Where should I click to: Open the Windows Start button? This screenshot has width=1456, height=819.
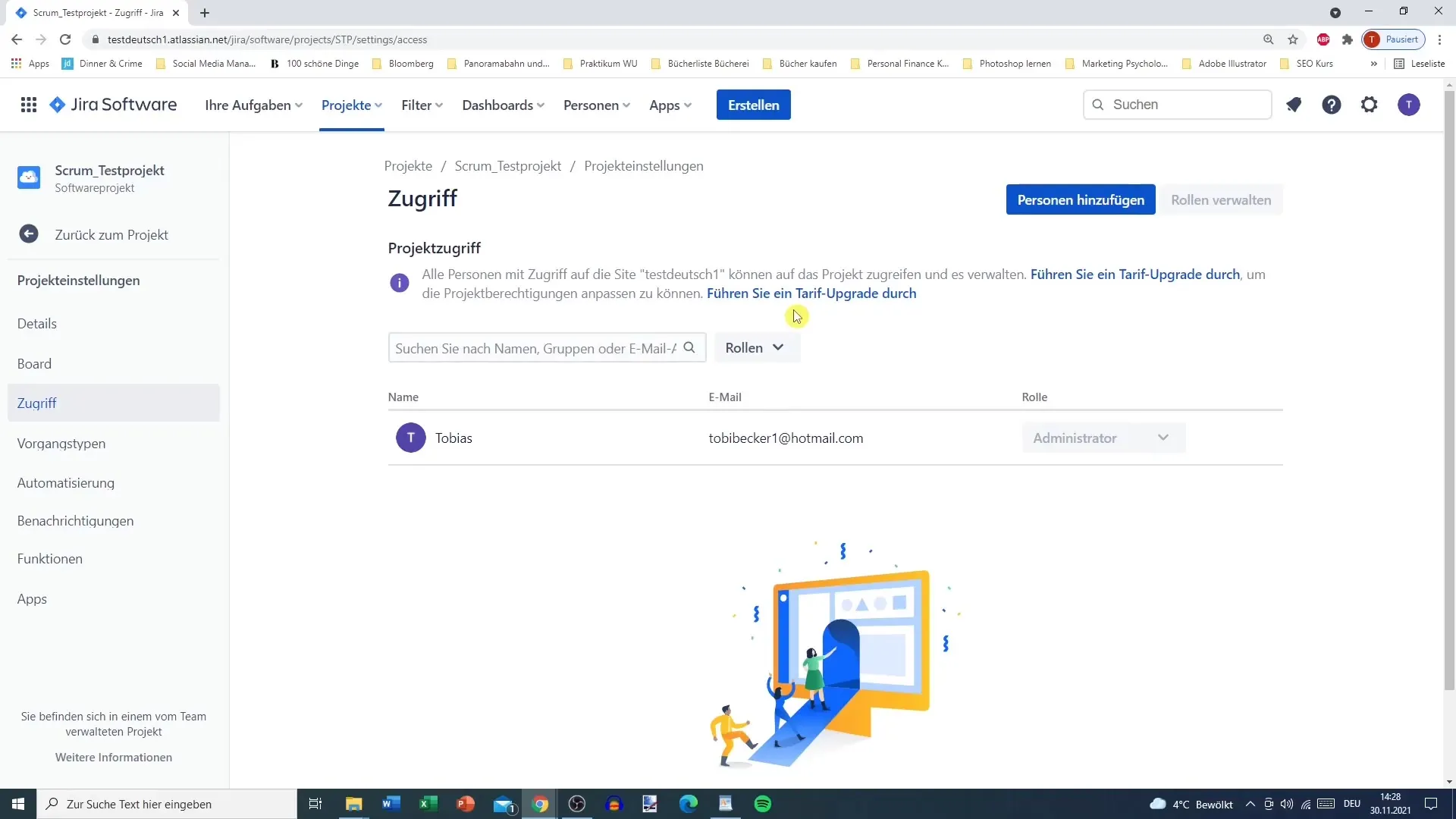(x=18, y=804)
